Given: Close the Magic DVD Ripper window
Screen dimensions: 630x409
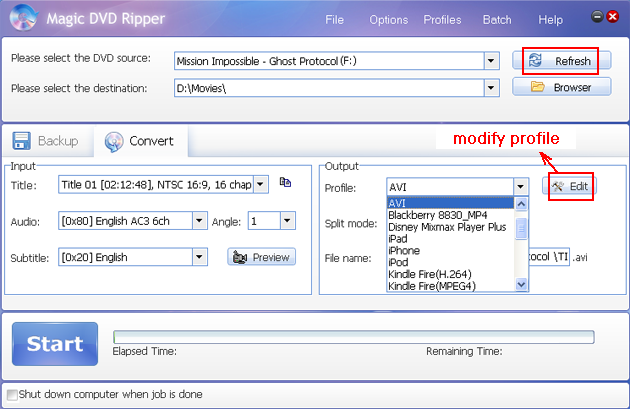Looking at the screenshot, I should (613, 16).
